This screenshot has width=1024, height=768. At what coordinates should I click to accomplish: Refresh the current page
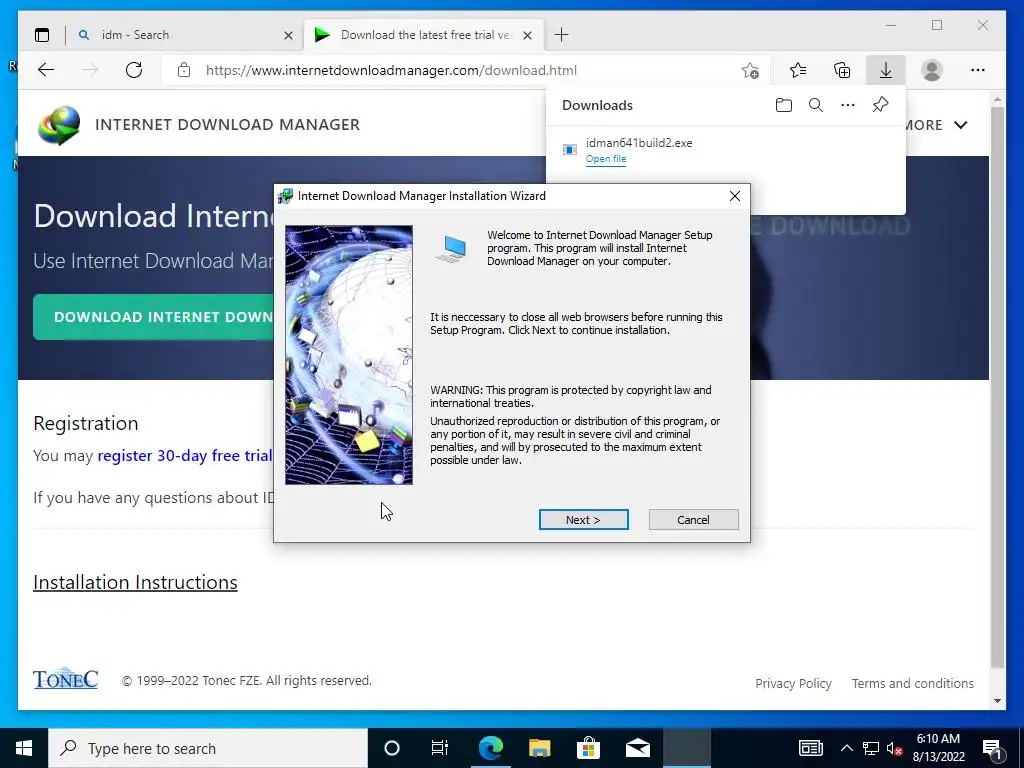click(134, 70)
